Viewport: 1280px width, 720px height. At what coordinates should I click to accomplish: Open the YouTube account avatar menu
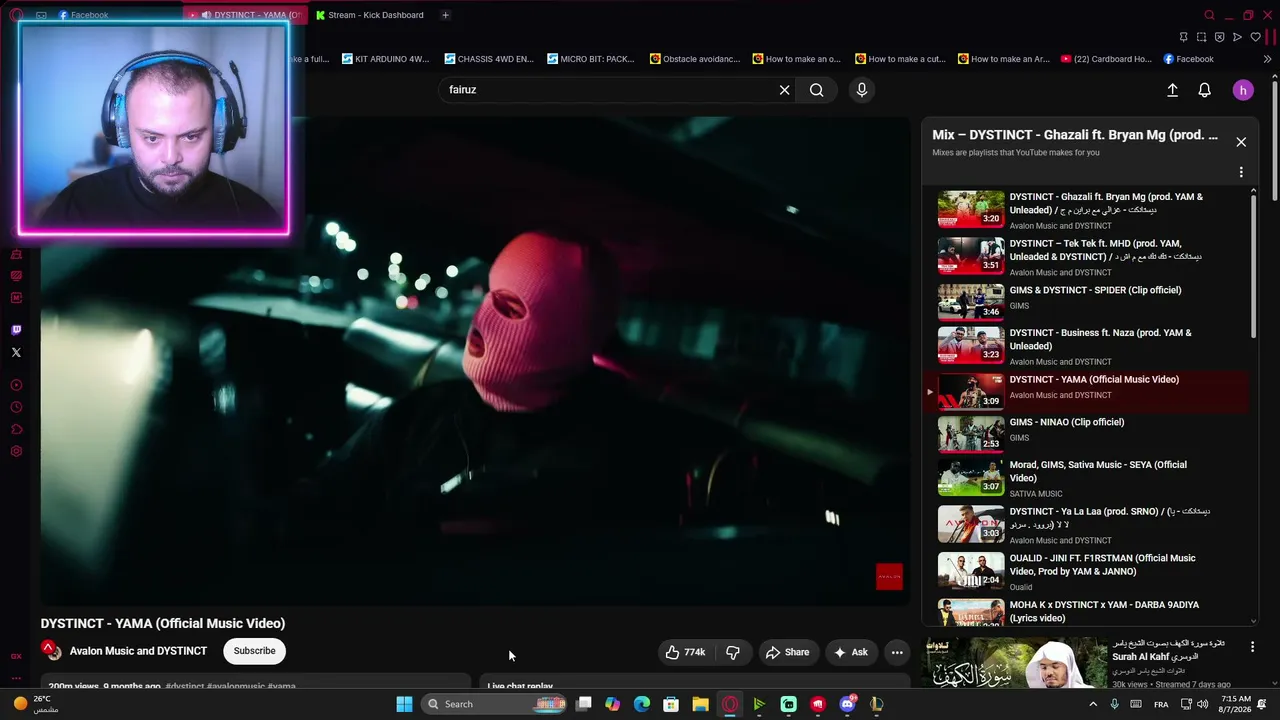click(1243, 91)
